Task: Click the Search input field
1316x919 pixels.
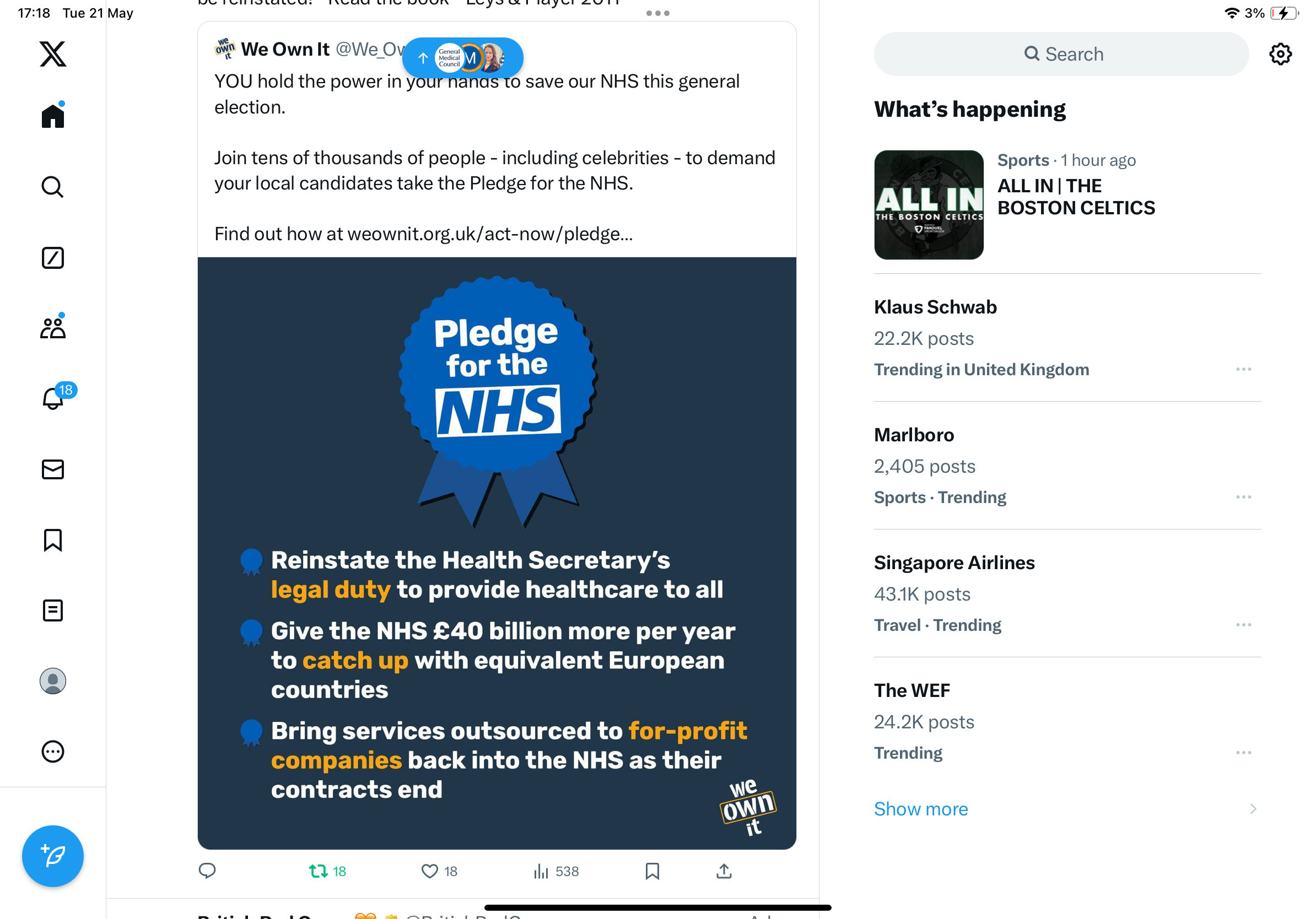Action: (1061, 54)
